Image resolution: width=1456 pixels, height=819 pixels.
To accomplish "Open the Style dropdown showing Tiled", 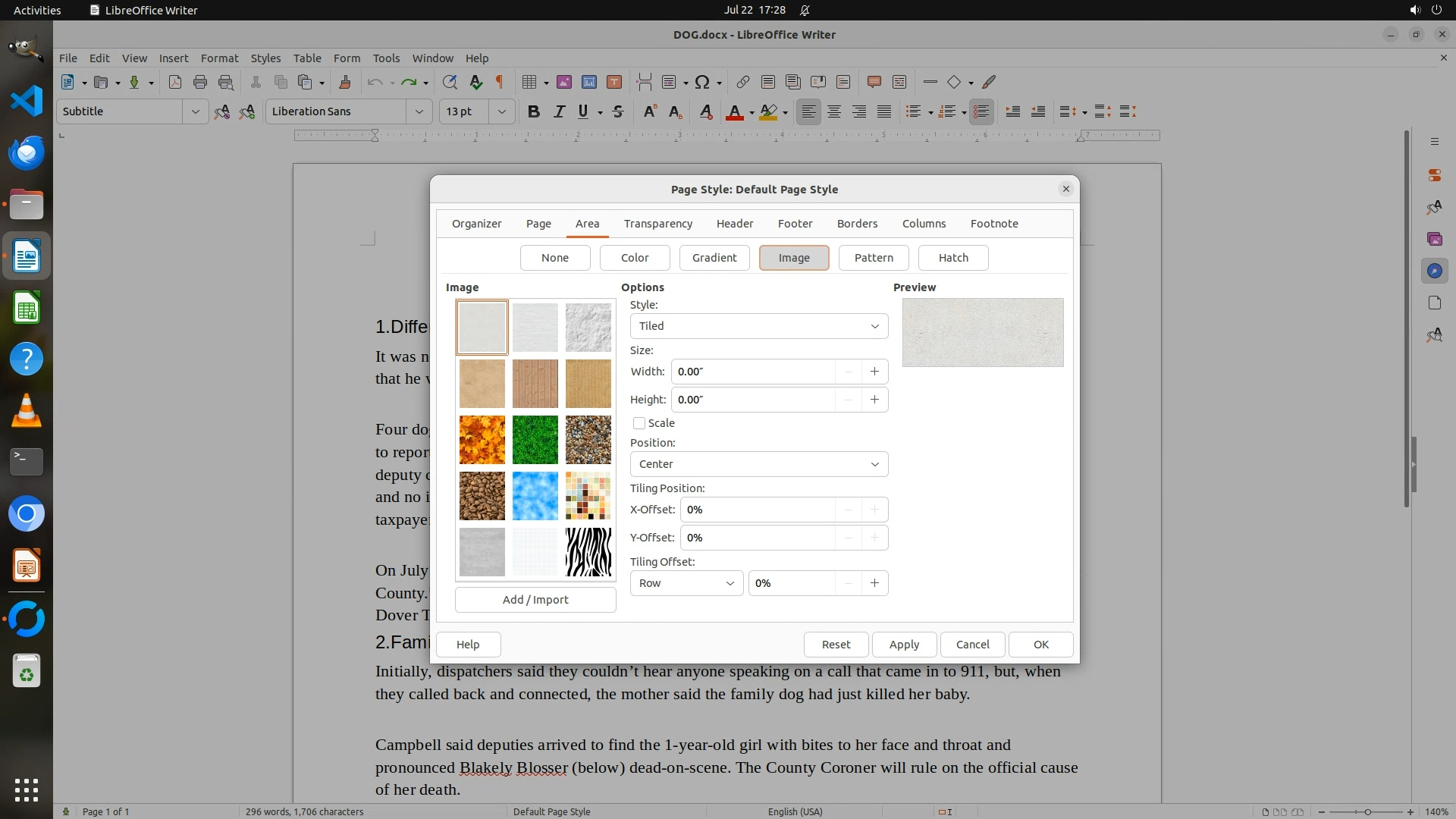I will coord(758,326).
